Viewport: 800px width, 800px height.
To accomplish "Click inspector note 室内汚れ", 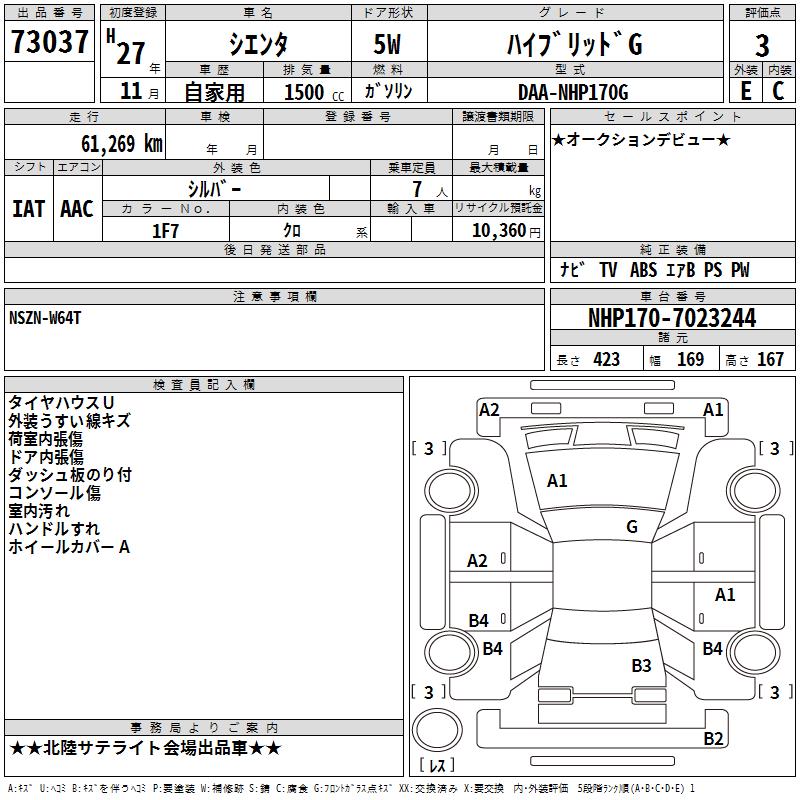I will pyautogui.click(x=39, y=511).
